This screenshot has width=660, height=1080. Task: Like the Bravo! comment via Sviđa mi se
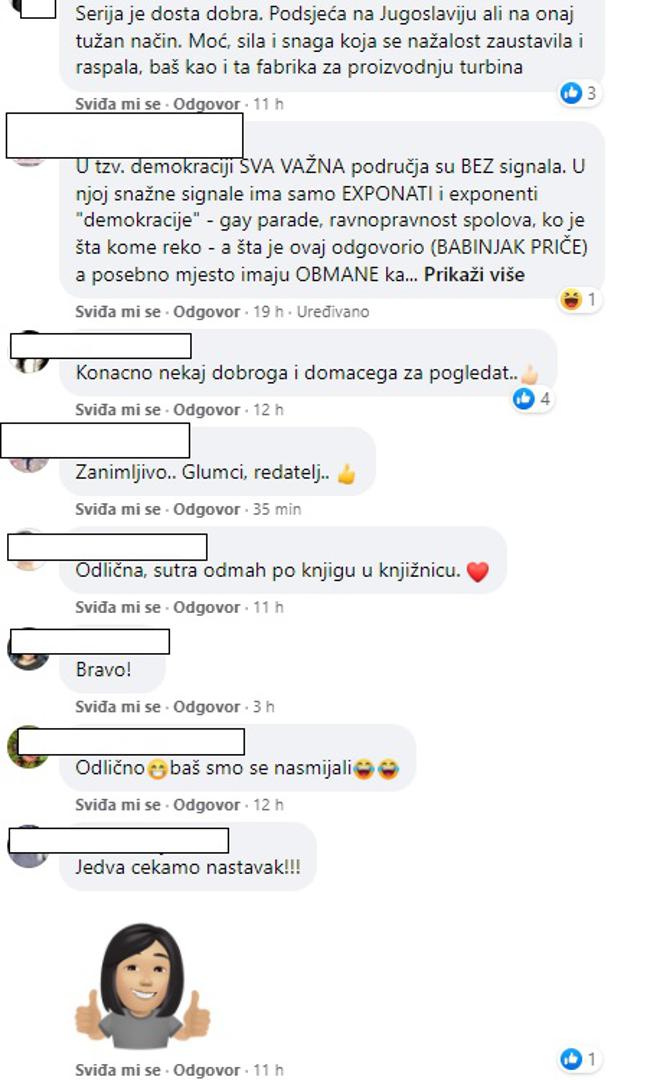(x=118, y=707)
